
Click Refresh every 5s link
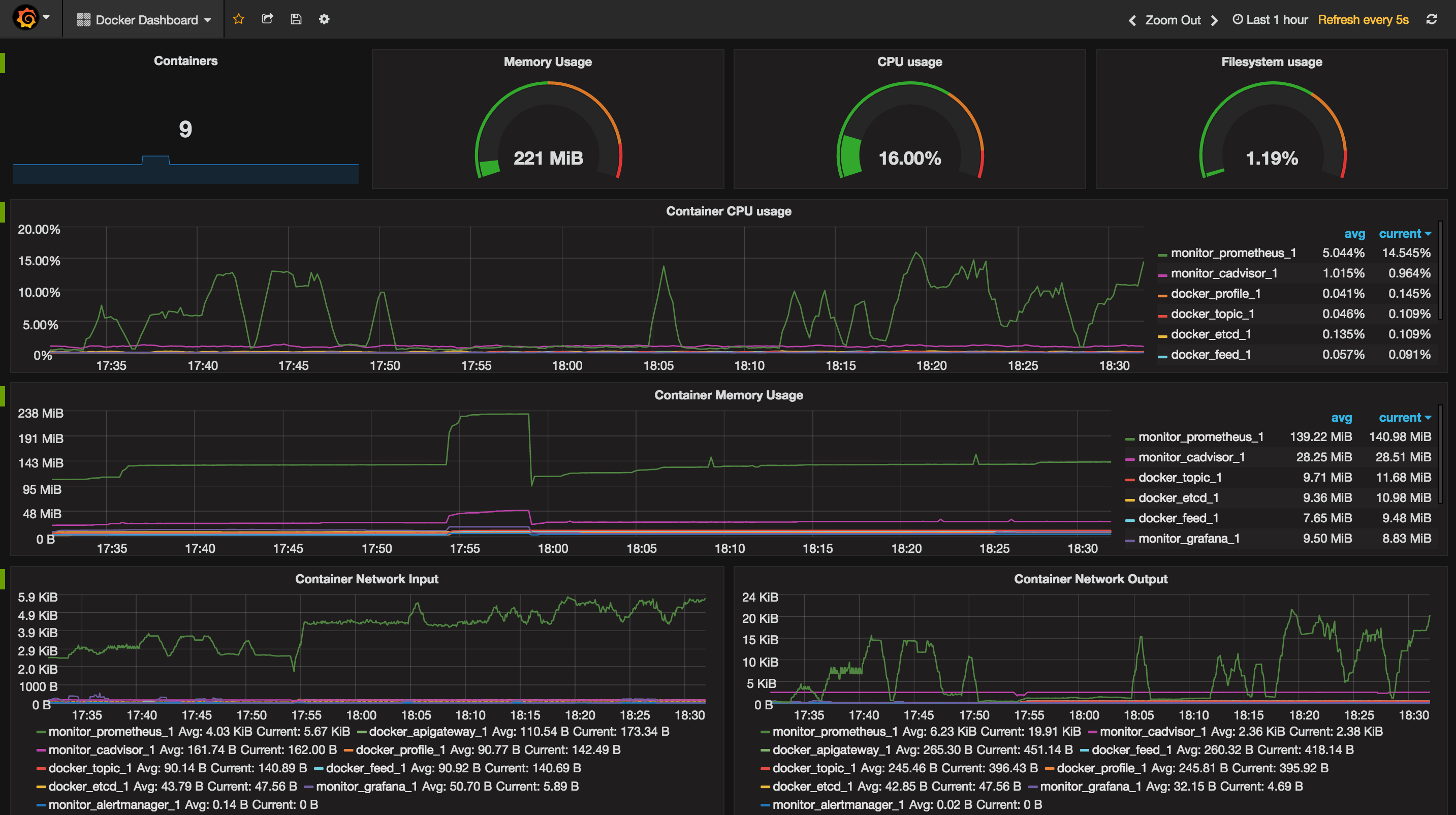tap(1363, 20)
